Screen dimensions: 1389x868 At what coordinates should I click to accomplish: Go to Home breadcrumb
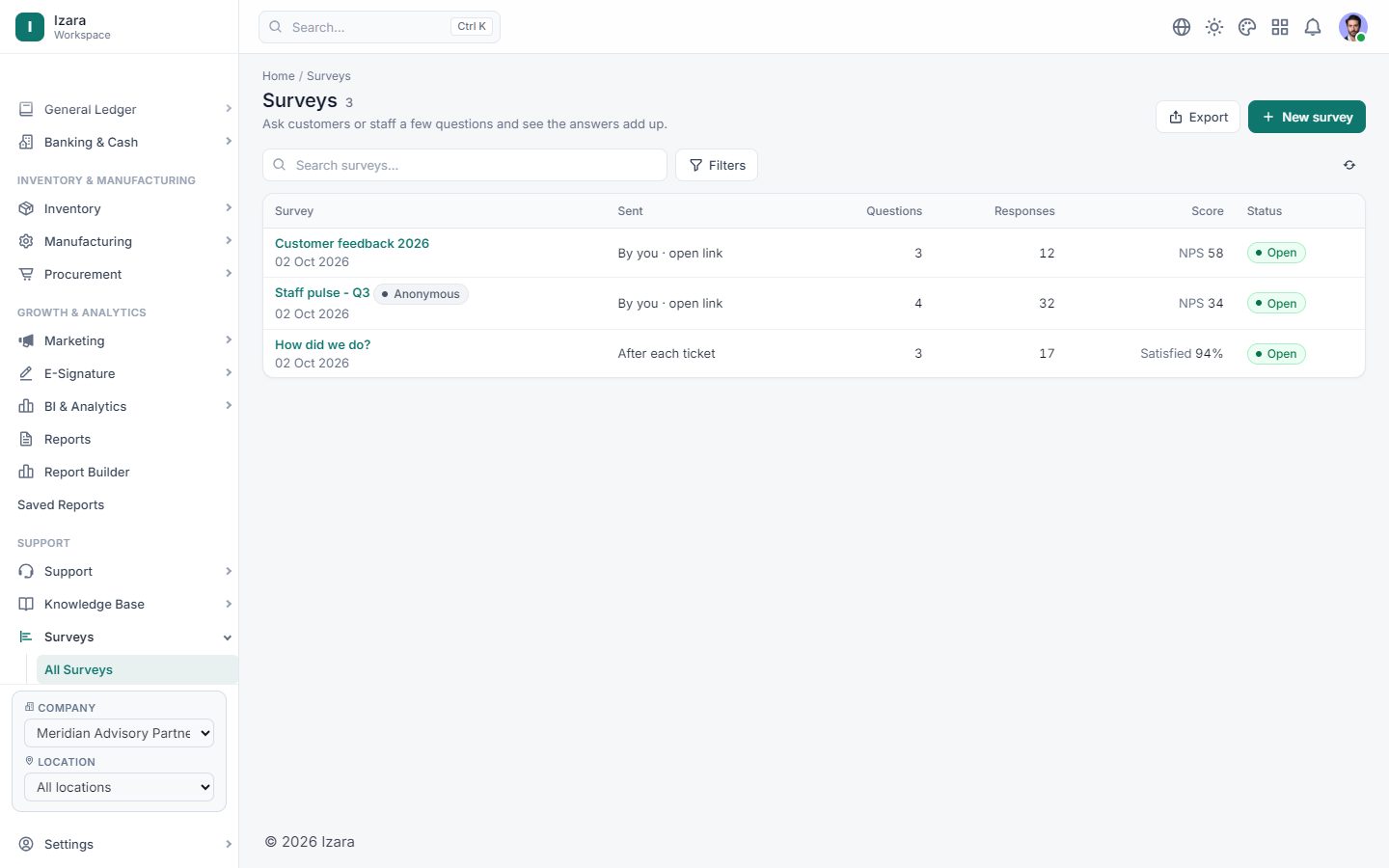[279, 76]
